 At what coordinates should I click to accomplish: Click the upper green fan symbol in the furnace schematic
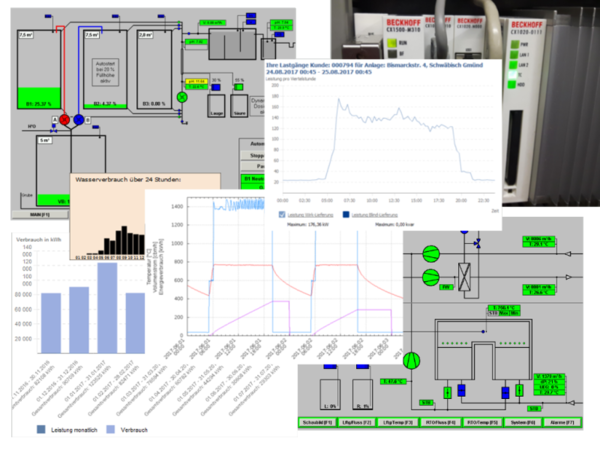tap(431, 254)
